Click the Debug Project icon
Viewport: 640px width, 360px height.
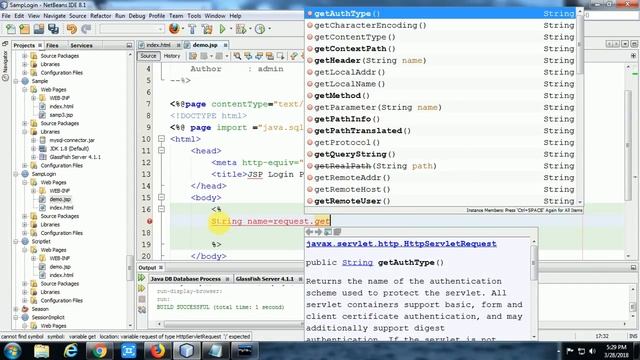click(x=241, y=29)
